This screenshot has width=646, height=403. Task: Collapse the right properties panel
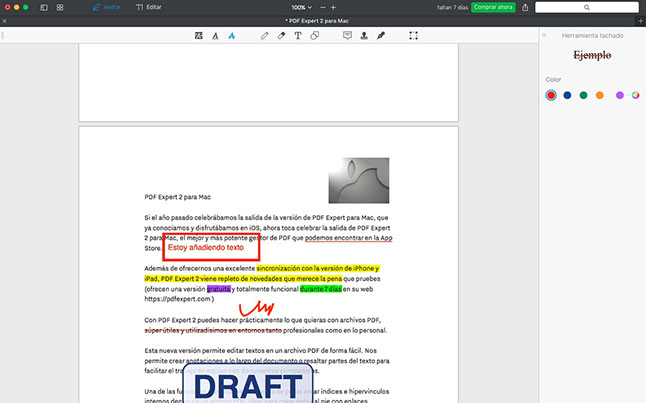pyautogui.click(x=544, y=35)
